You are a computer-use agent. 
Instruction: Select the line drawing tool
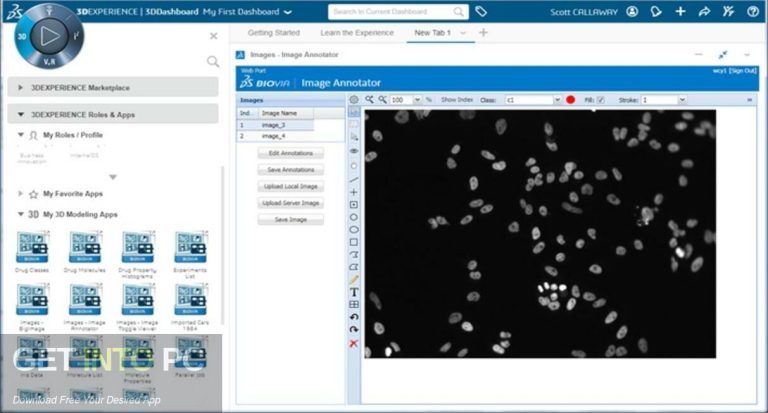pos(354,179)
